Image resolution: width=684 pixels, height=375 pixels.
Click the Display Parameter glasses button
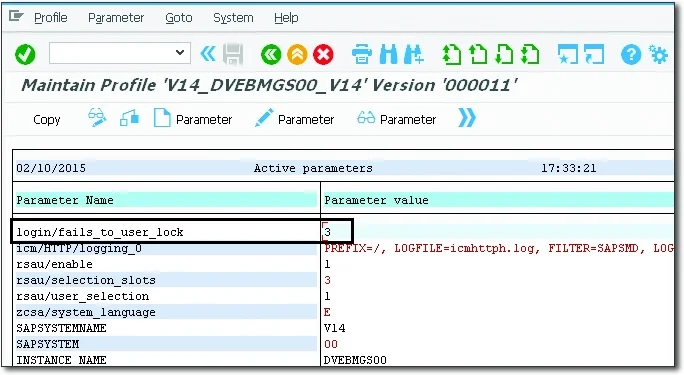coord(397,119)
